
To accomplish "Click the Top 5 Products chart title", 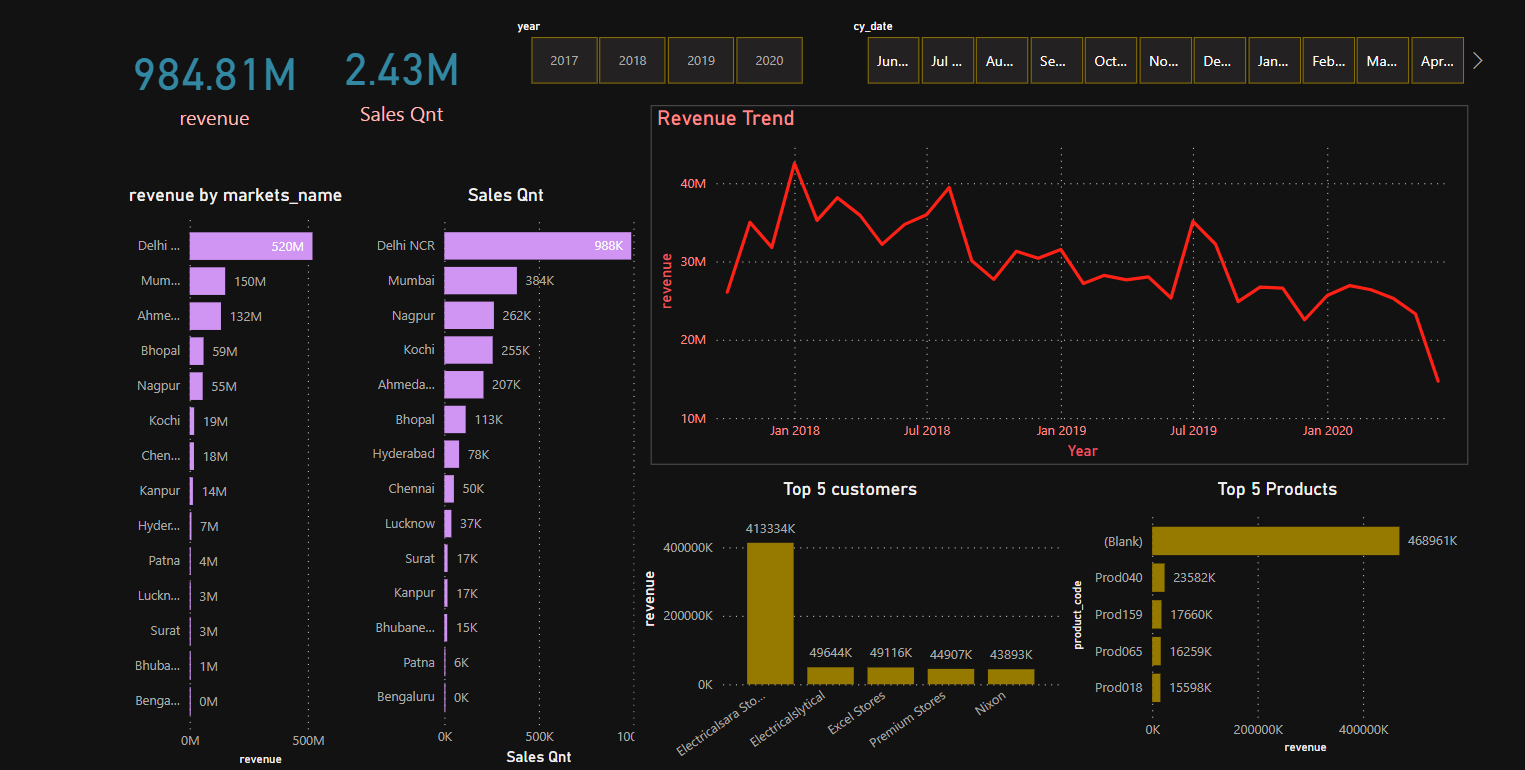I will tap(1277, 489).
